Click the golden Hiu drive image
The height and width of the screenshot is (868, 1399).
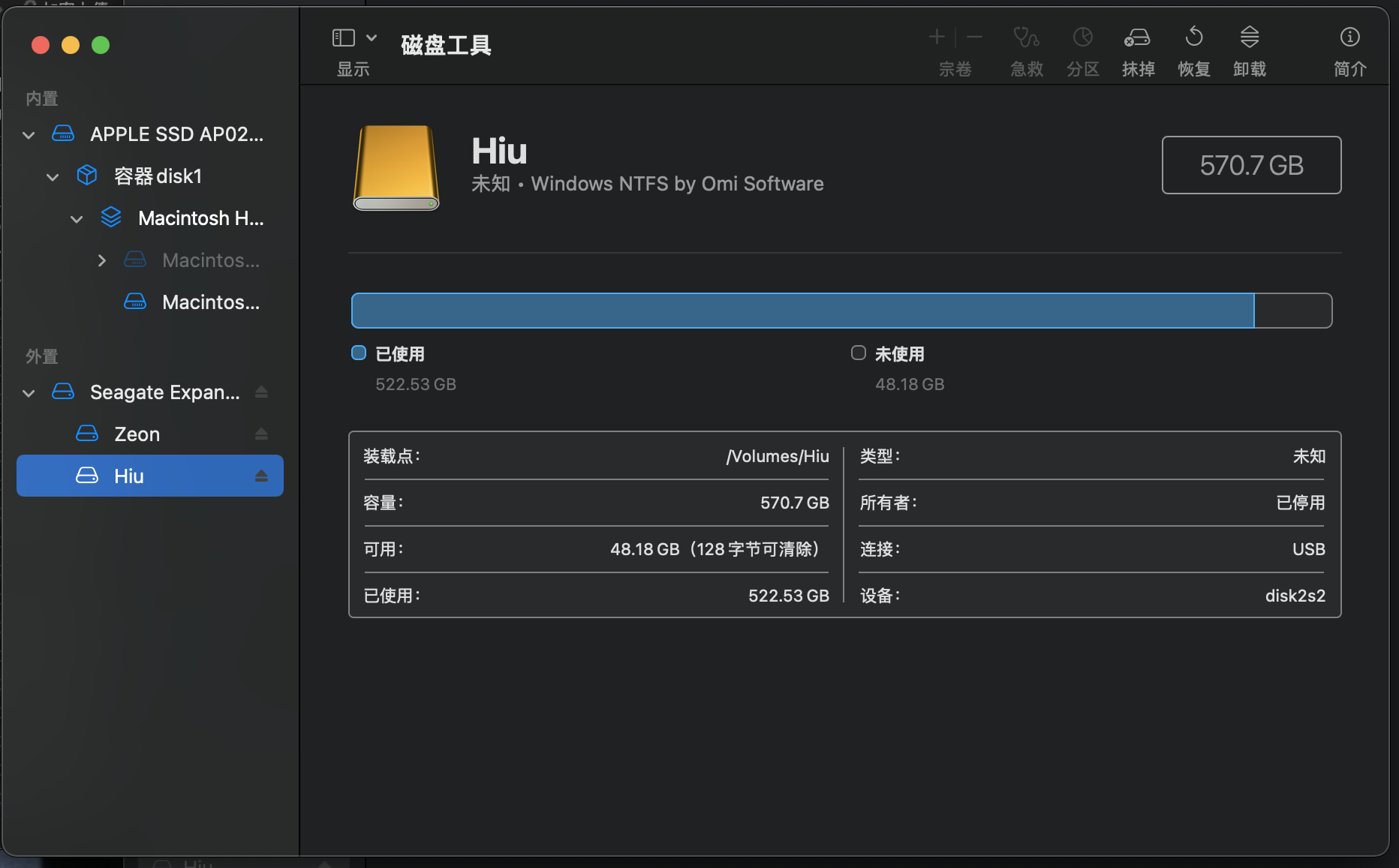point(396,168)
